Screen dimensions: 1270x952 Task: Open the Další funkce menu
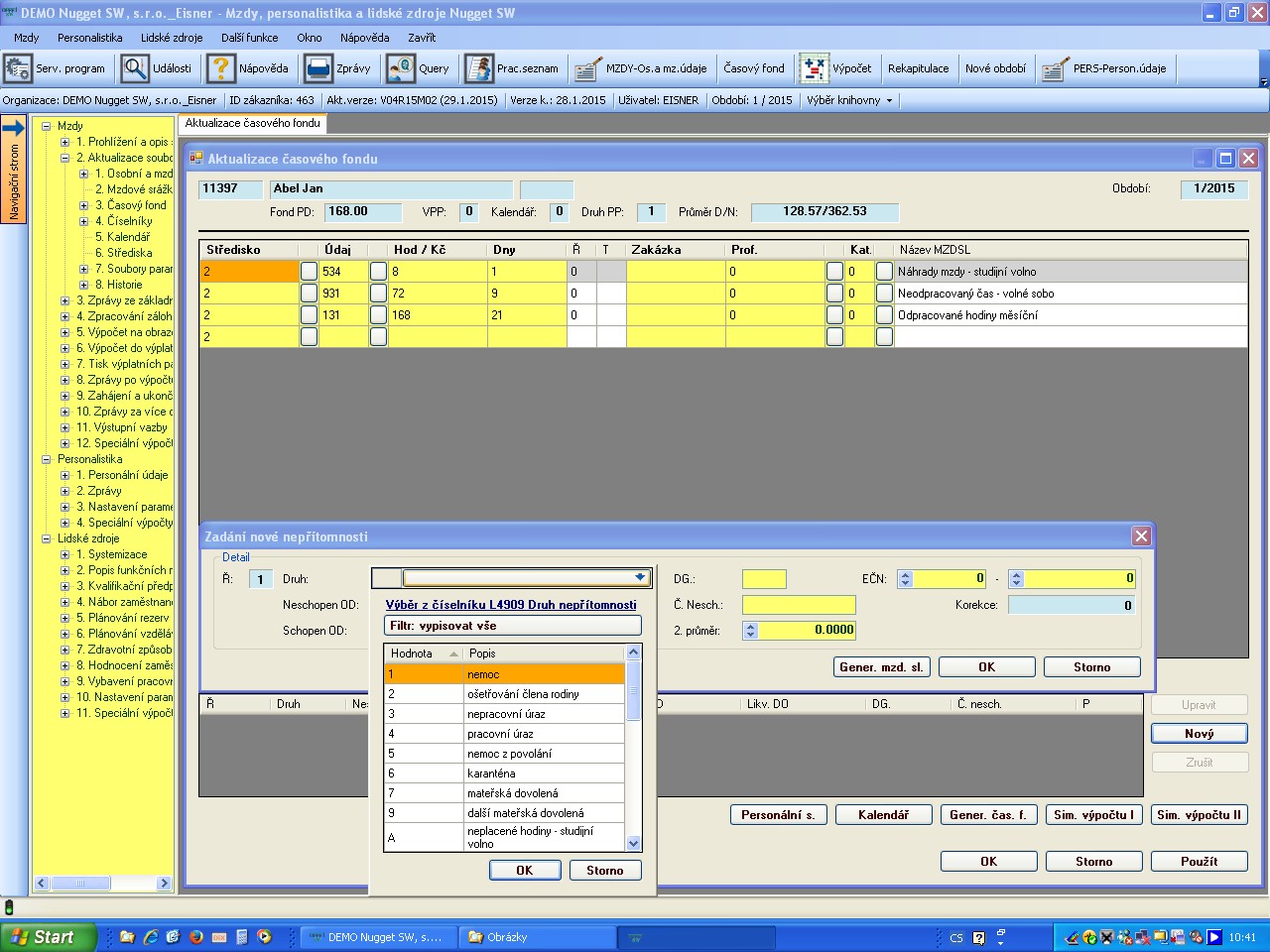(250, 38)
